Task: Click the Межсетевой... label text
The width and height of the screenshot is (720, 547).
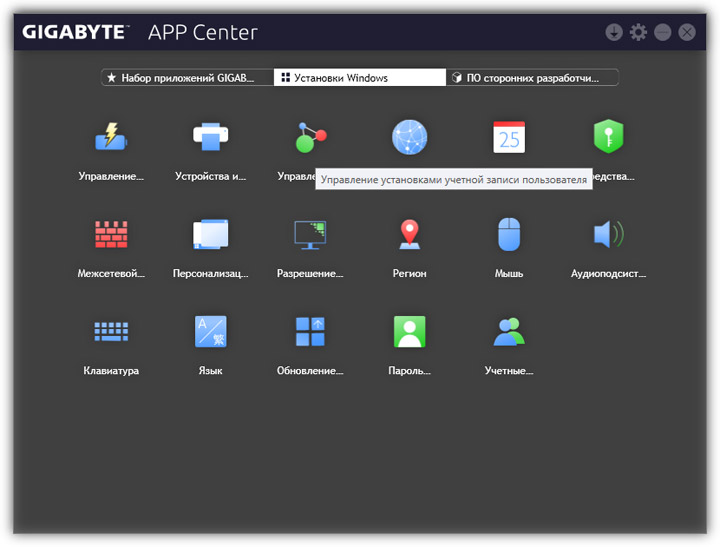Action: click(111, 273)
